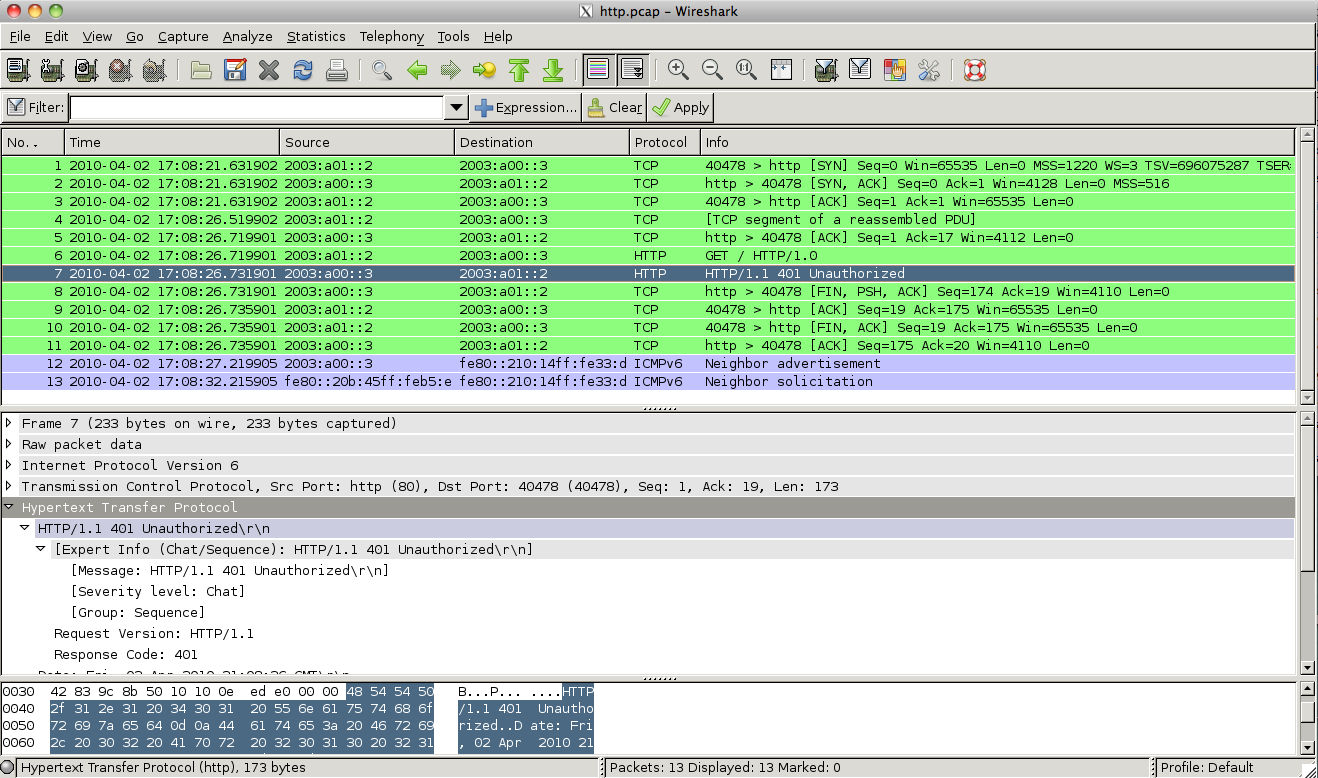Open Help via lifebuoy icon
The height and width of the screenshot is (778, 1318).
pos(974,70)
